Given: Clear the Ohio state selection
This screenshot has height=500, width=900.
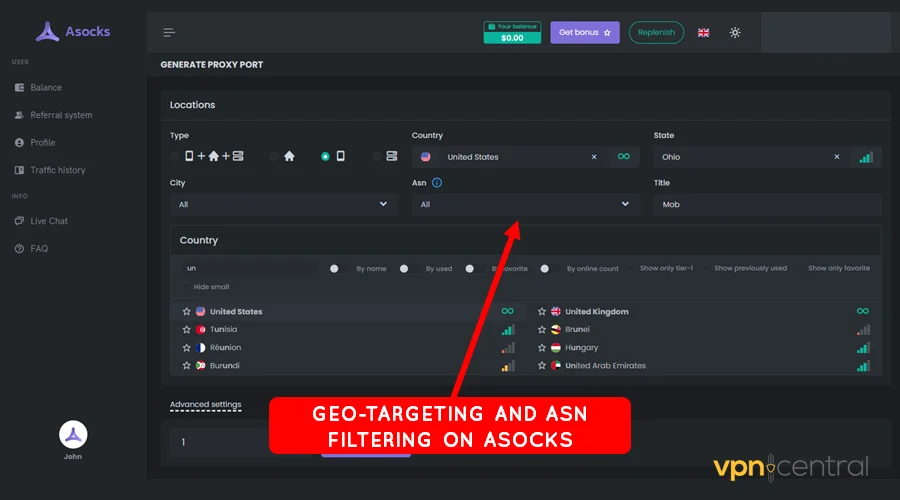Looking at the screenshot, I should pos(837,157).
